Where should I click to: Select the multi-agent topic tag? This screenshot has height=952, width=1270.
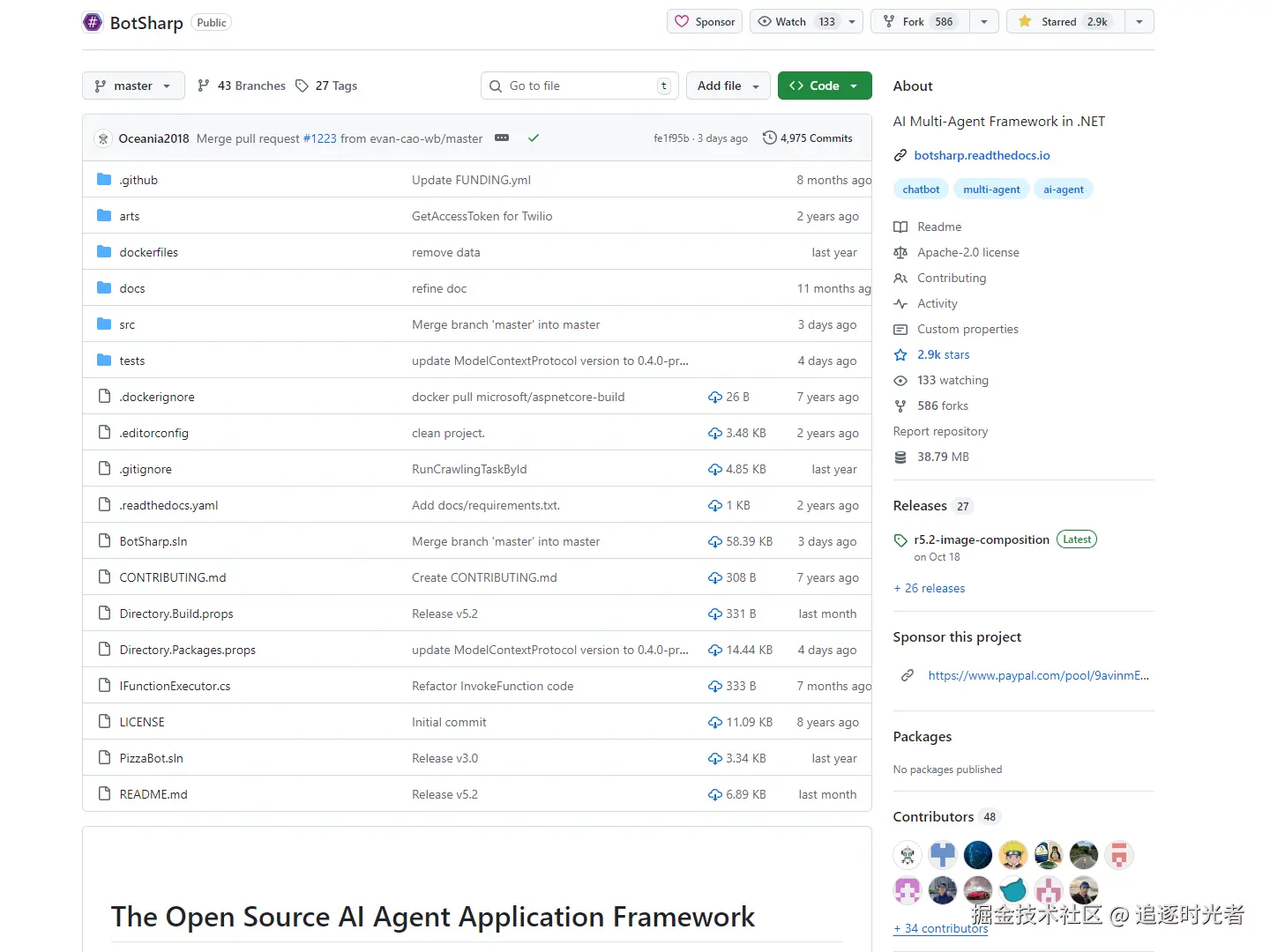pos(991,190)
